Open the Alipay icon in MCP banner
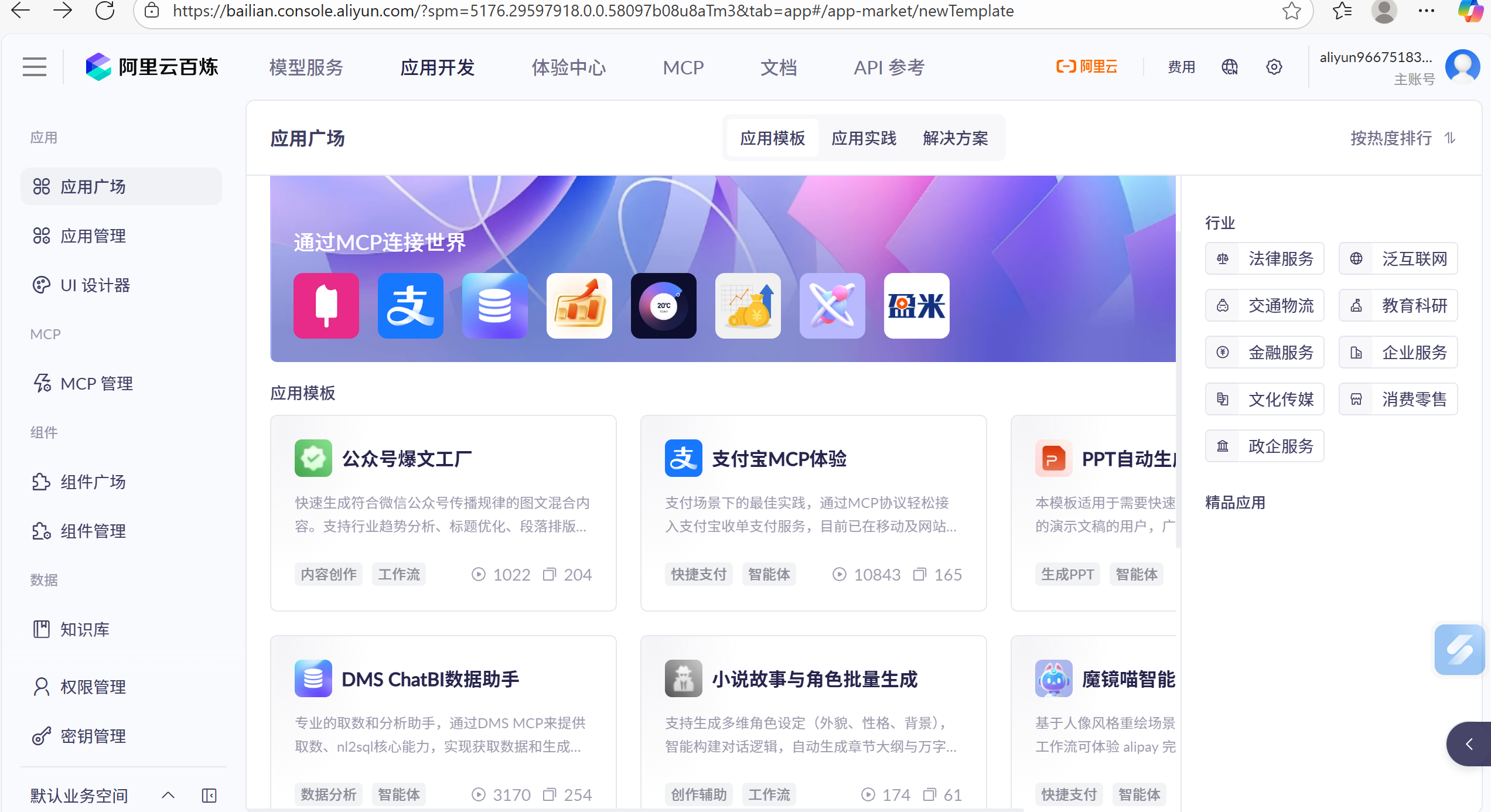 pyautogui.click(x=410, y=306)
